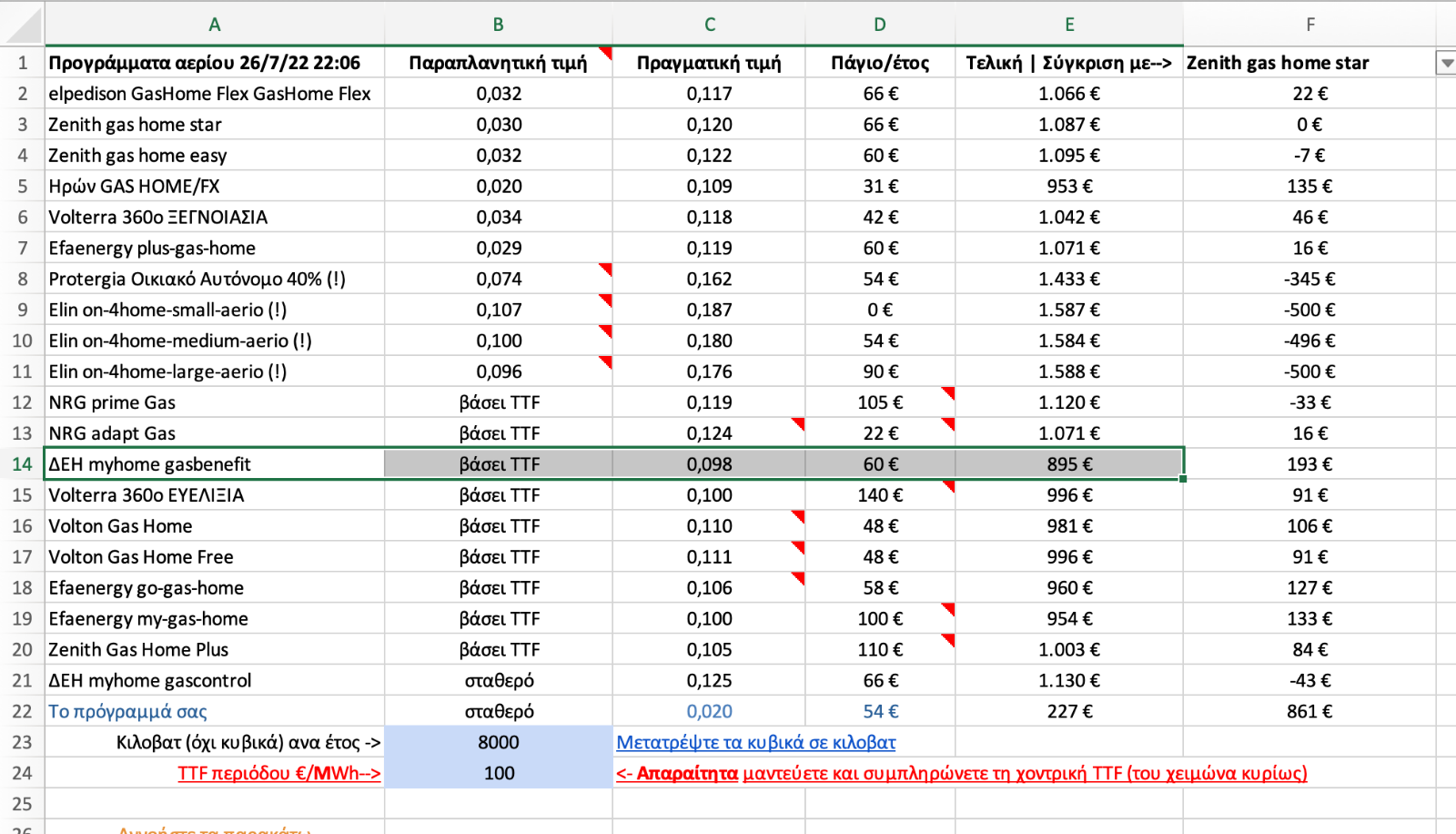Screen dimensions: 1456x834
Task: Select cell 'Efaenergy plus-gas-home'
Action: tap(215, 248)
